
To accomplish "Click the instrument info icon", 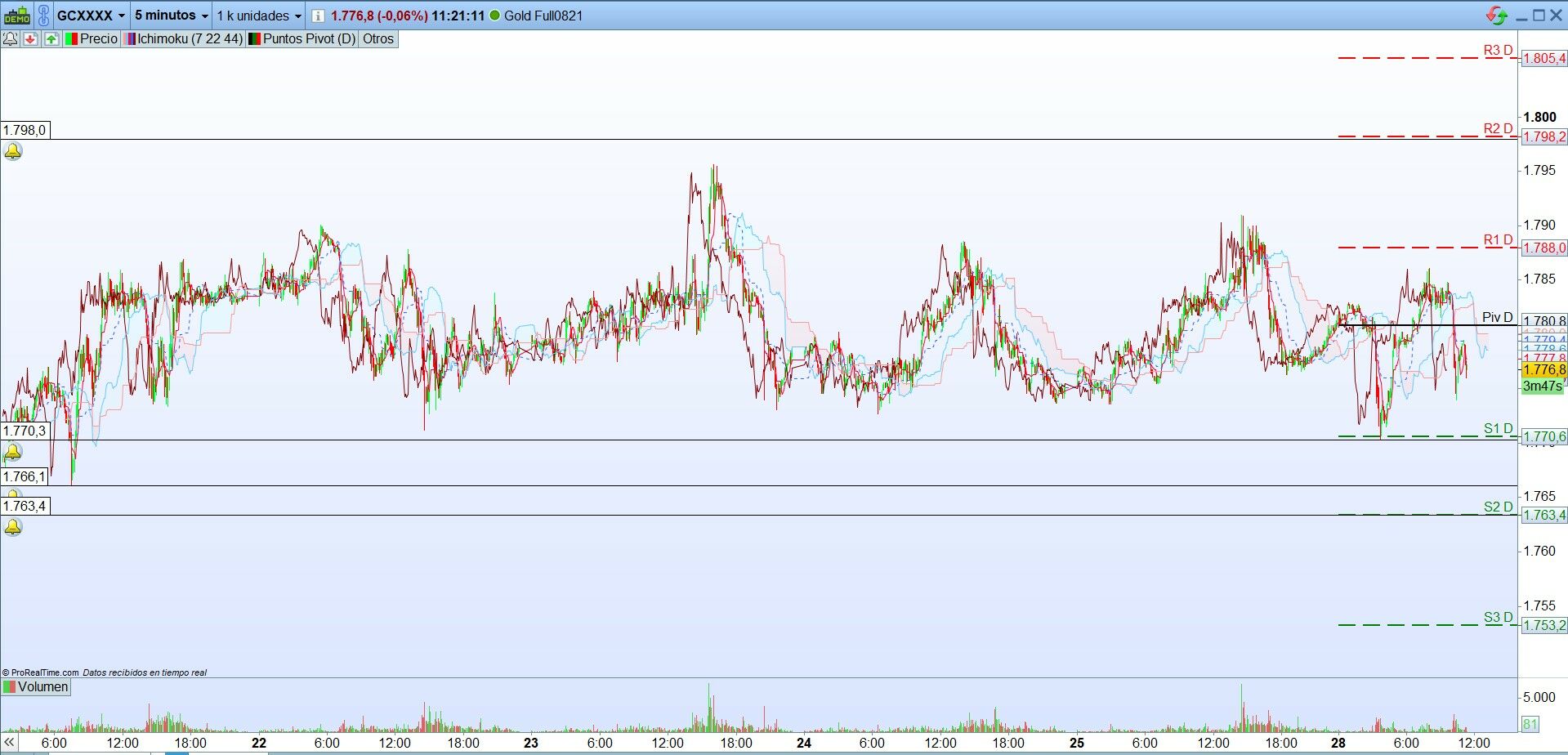I will click(x=318, y=16).
